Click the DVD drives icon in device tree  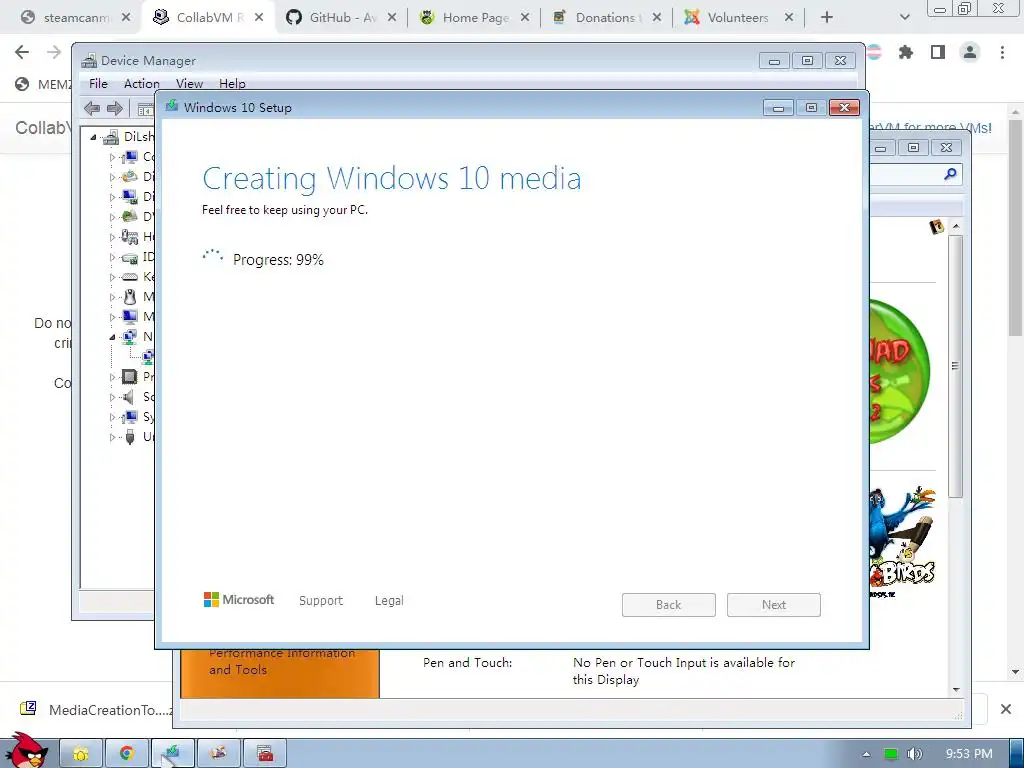point(130,217)
